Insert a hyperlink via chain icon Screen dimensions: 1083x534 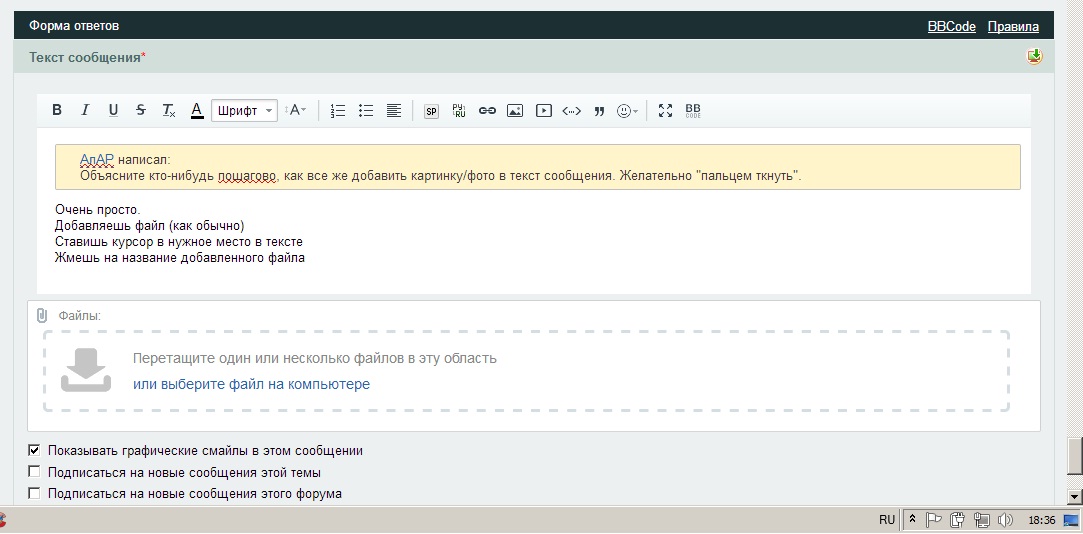click(x=487, y=111)
